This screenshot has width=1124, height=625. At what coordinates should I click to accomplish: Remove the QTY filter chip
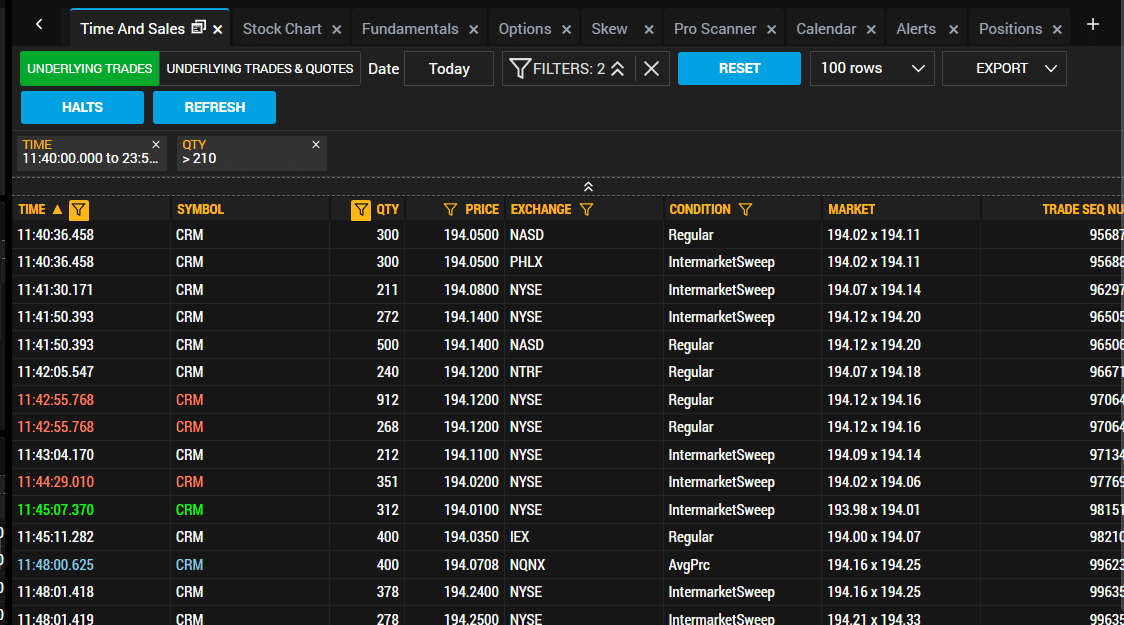(316, 145)
